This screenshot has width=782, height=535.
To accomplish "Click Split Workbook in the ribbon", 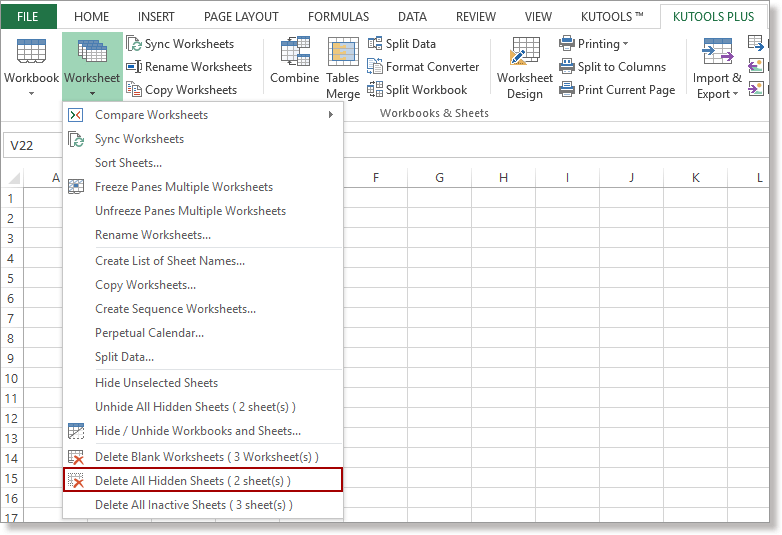I will (417, 90).
